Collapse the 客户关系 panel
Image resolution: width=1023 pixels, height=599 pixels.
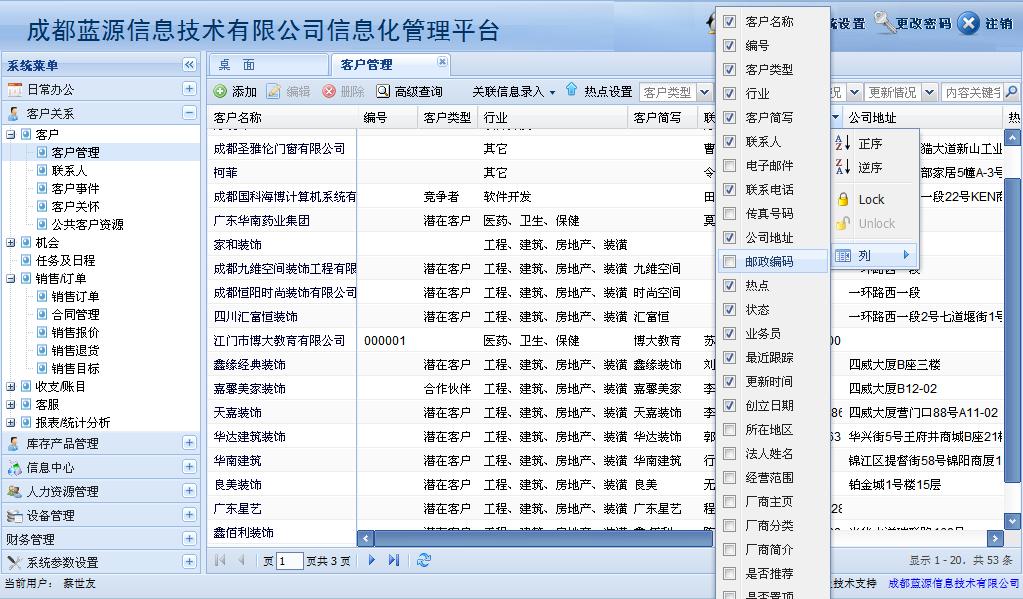[189, 113]
